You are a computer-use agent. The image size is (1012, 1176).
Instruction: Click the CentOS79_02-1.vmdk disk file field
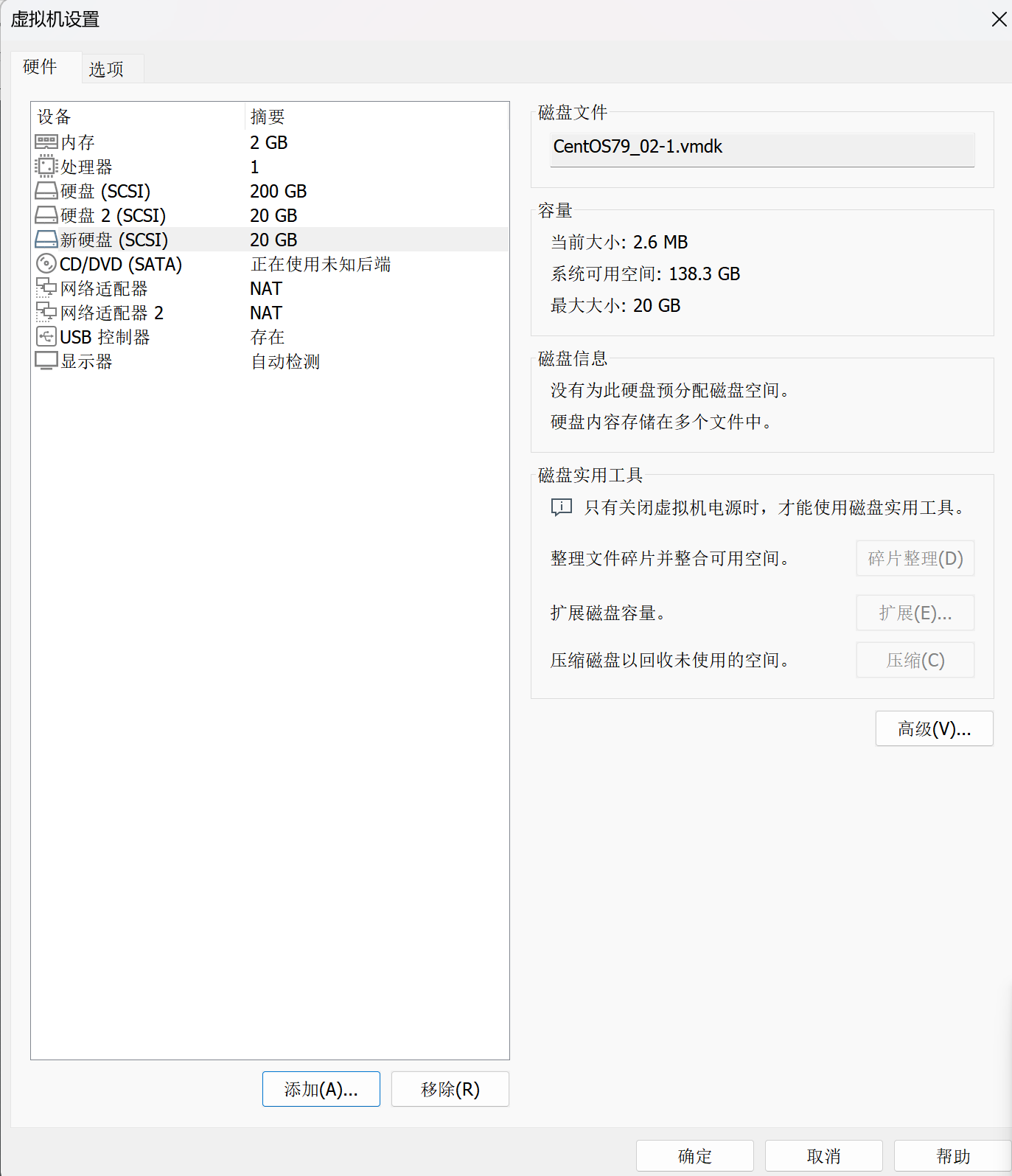tap(762, 149)
